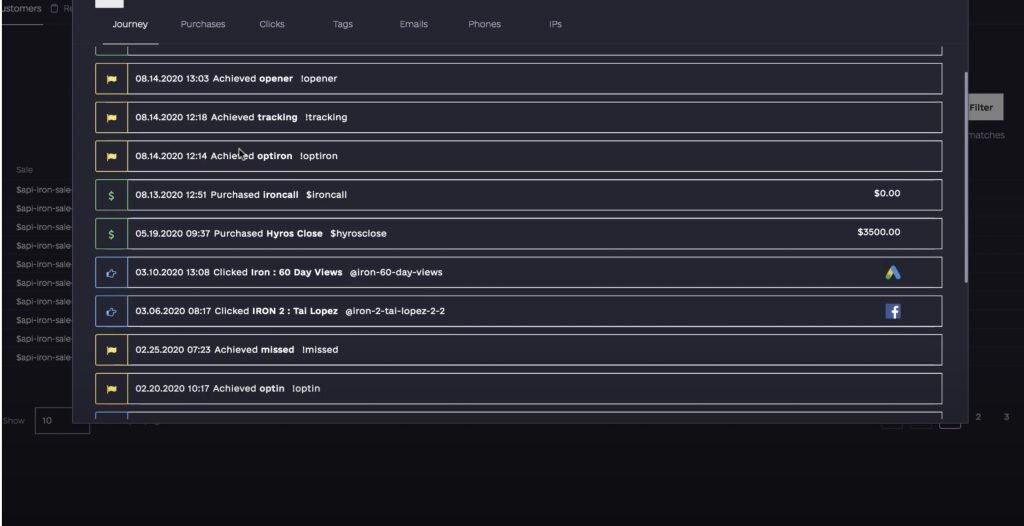Image resolution: width=1024 pixels, height=526 pixels.
Task: Click flag icon next to optiron entry
Action: pos(111,156)
